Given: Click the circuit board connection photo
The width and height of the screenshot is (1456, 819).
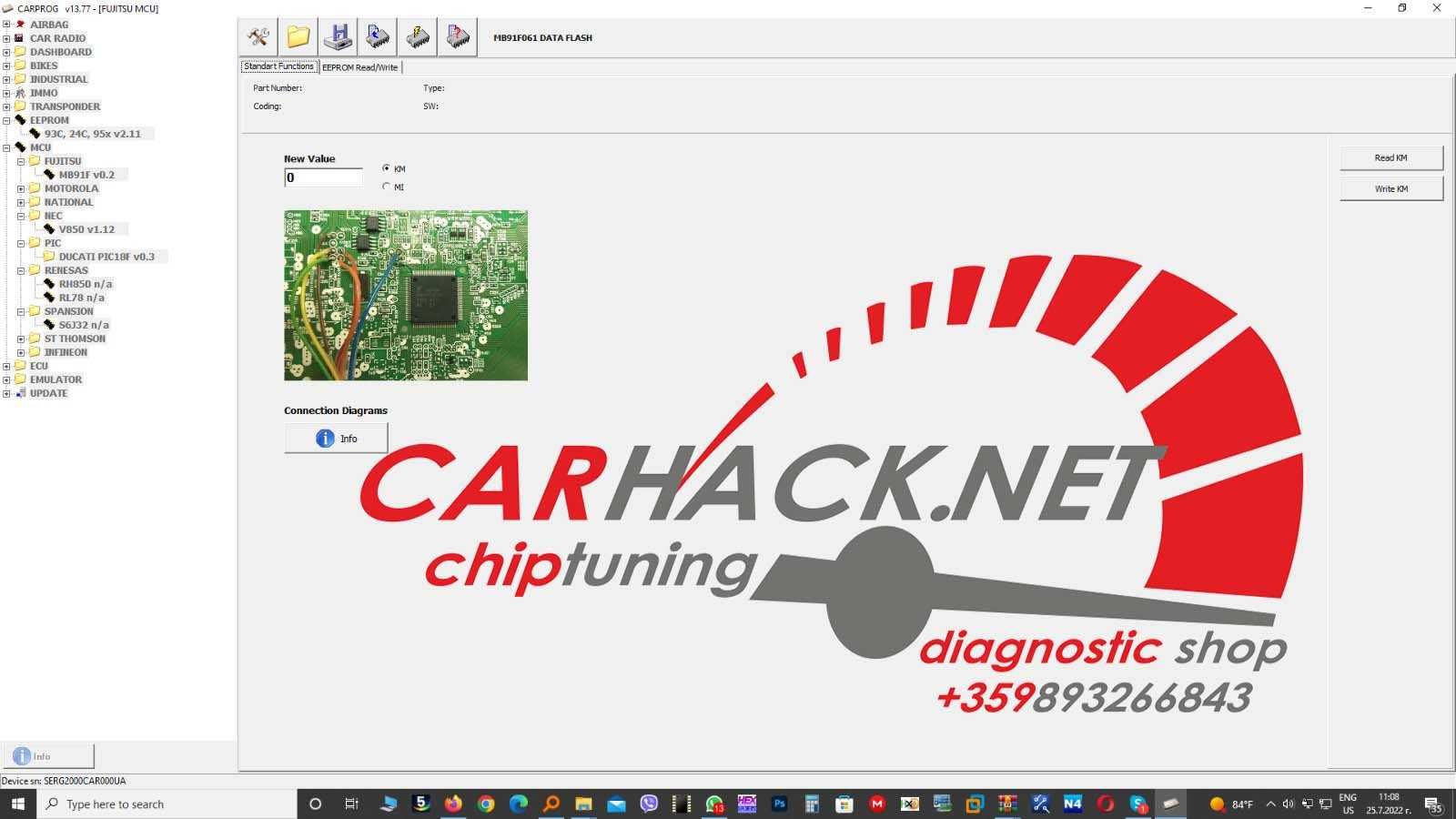Looking at the screenshot, I should (406, 296).
